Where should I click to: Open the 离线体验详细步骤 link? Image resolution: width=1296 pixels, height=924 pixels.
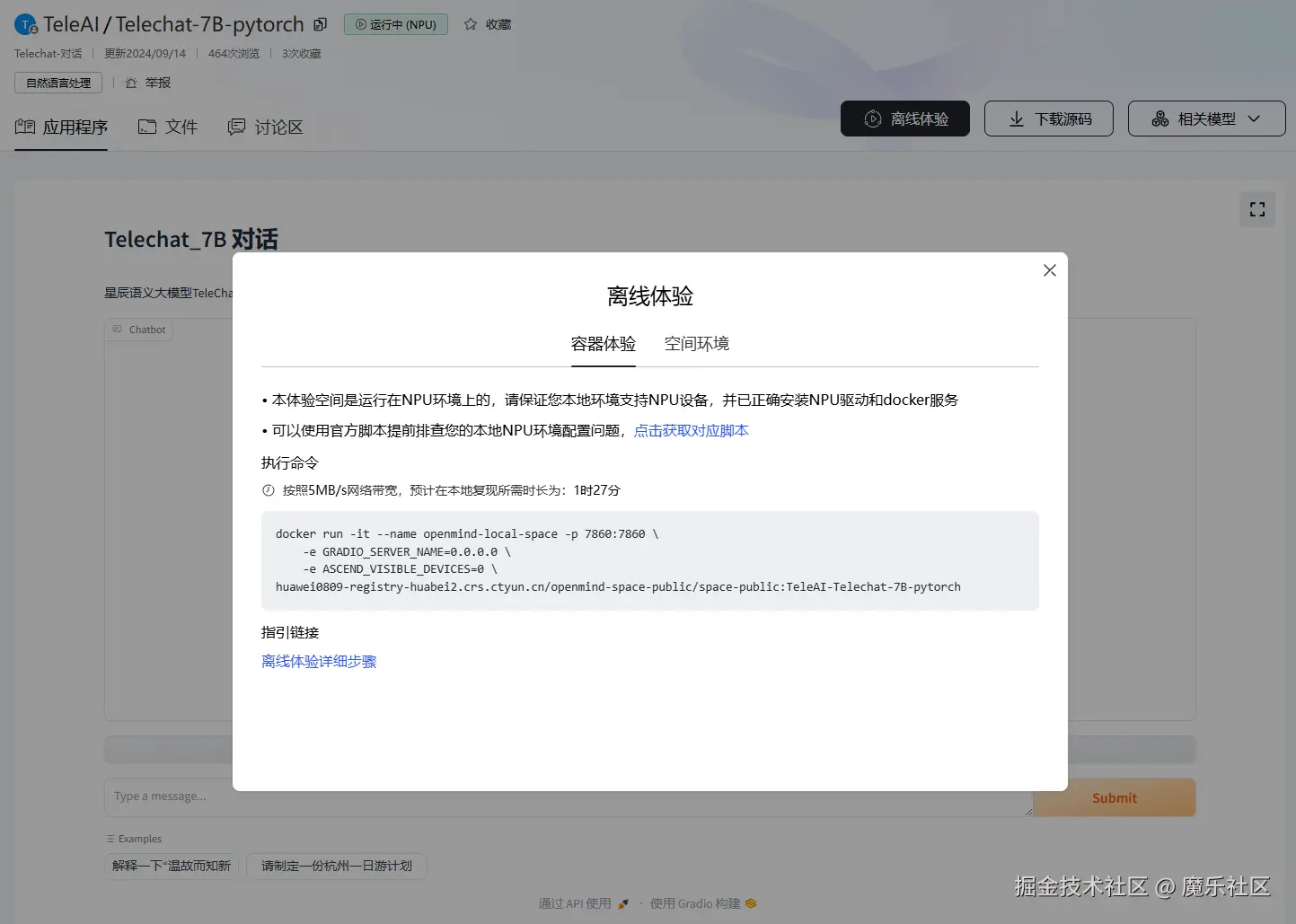pos(319,661)
